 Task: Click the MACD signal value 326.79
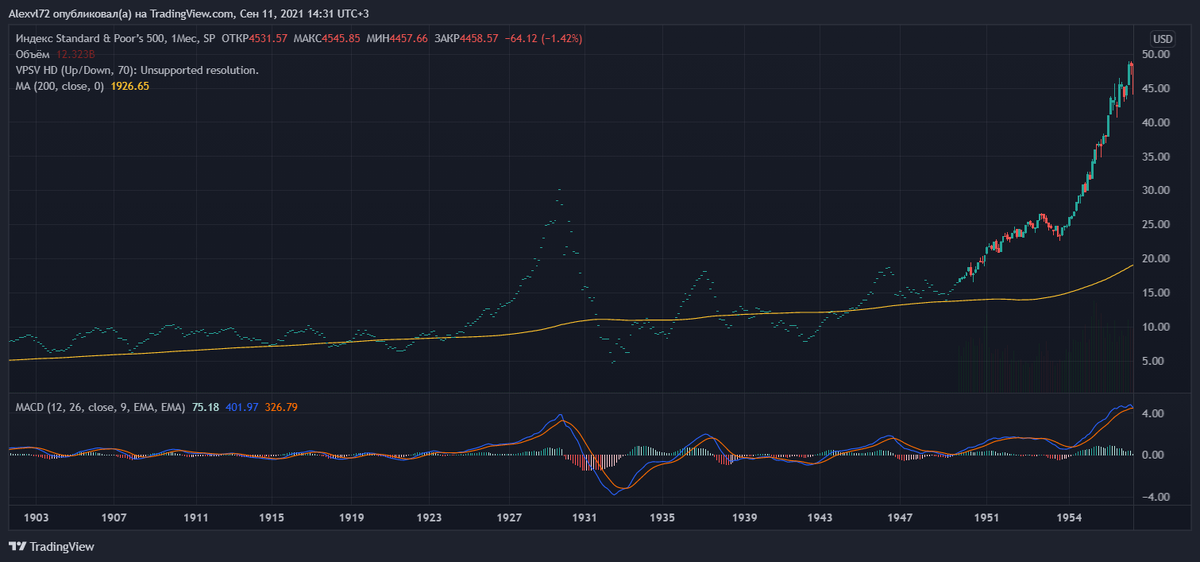pos(282,407)
